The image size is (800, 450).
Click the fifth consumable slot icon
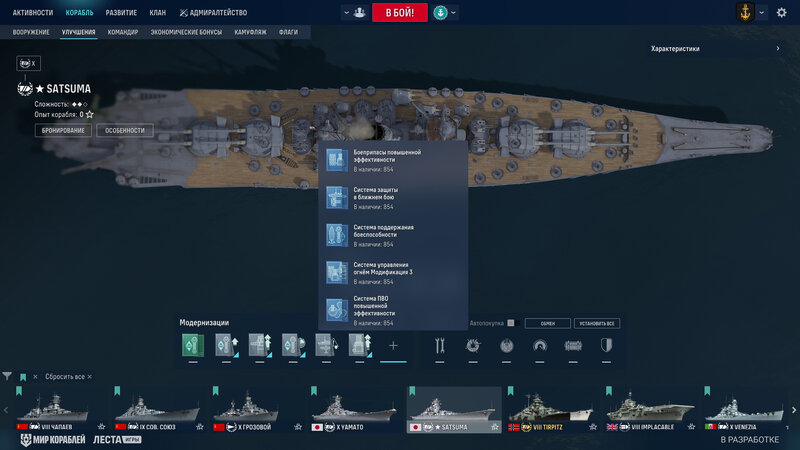tap(573, 346)
